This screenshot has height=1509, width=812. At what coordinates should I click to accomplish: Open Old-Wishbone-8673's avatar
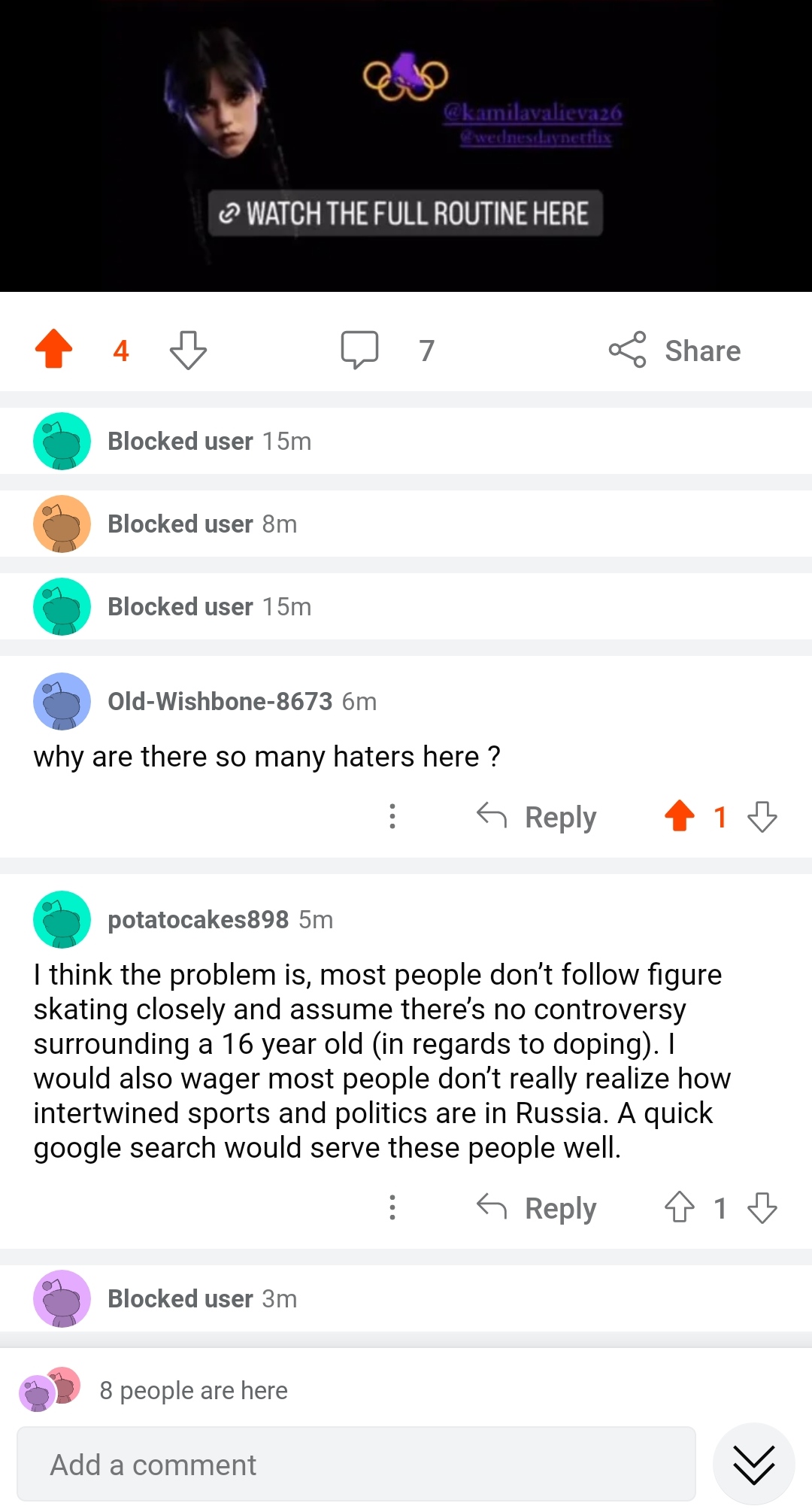pyautogui.click(x=62, y=701)
